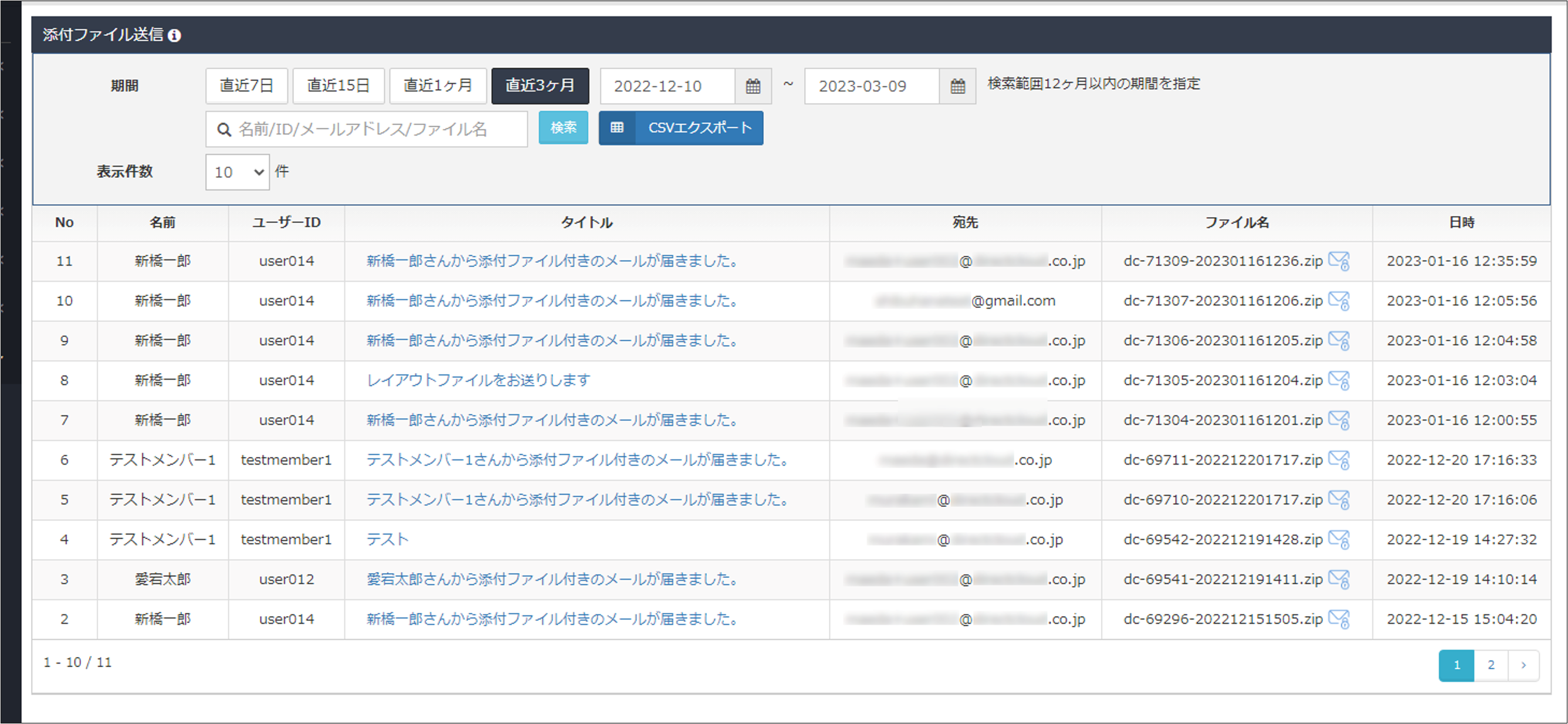This screenshot has width=1568, height=724.
Task: Go to page 2 of results
Action: 1491,664
